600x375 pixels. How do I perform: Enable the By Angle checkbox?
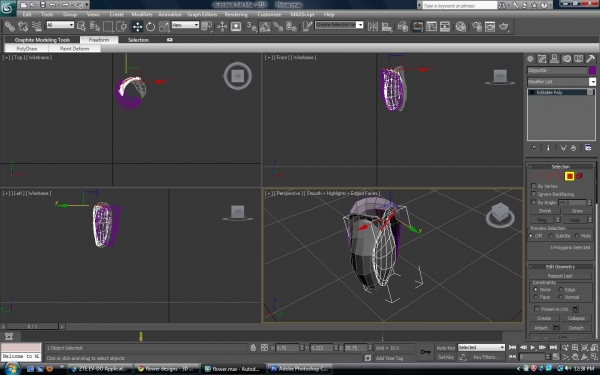533,202
